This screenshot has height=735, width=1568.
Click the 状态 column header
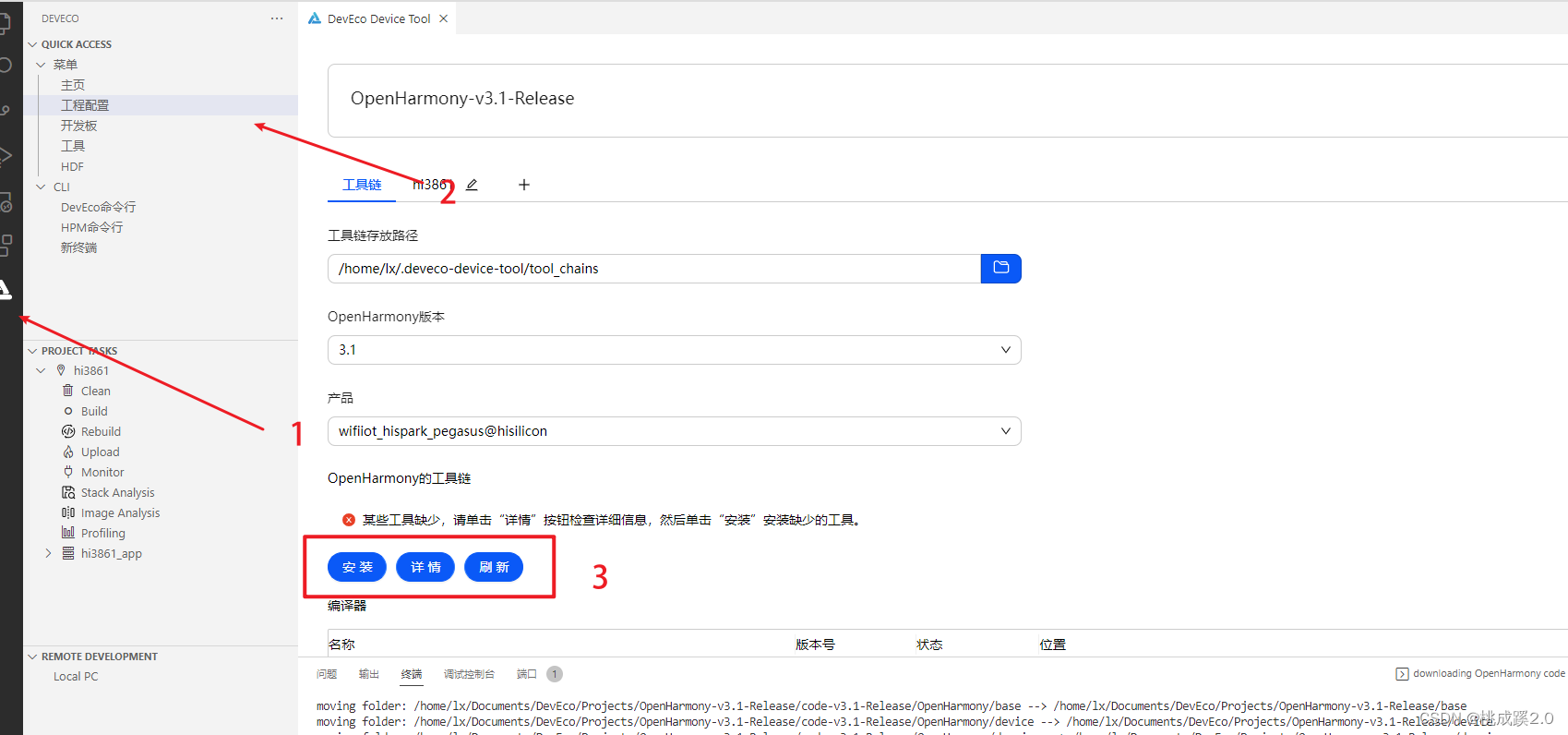(x=929, y=645)
